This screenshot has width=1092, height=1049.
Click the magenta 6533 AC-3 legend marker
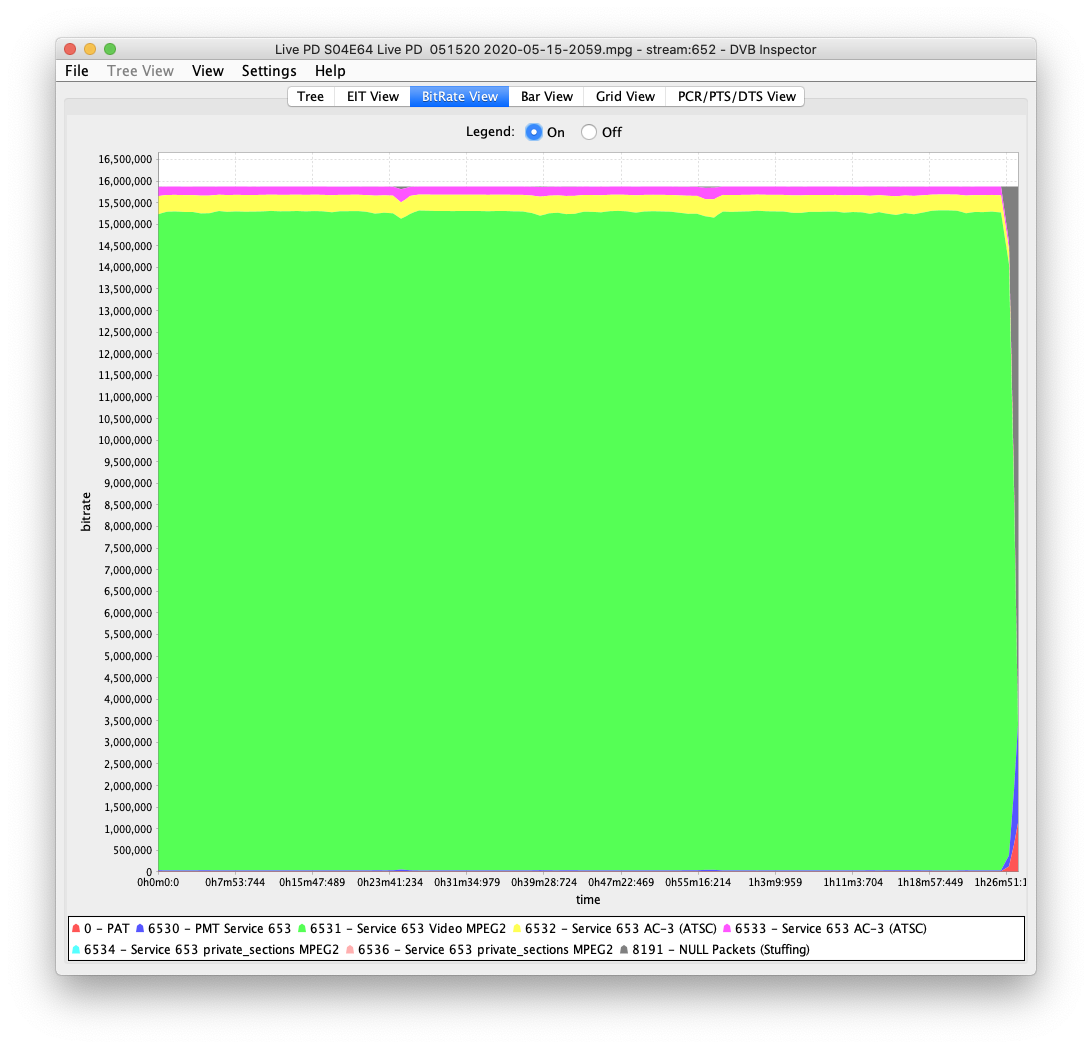pos(727,929)
